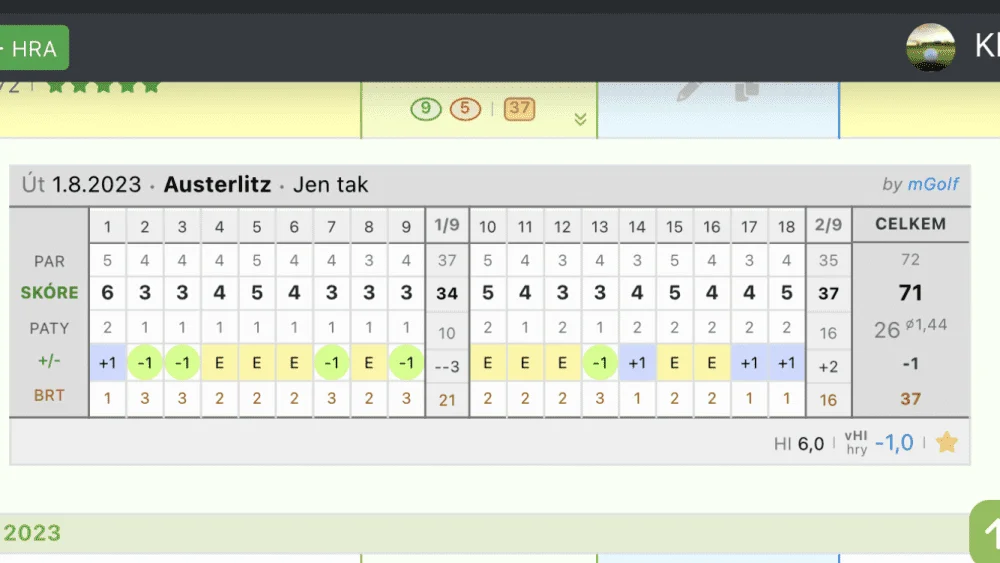The height and width of the screenshot is (563, 1000).
Task: Expand the double chevron below score badges
Action: tap(580, 119)
